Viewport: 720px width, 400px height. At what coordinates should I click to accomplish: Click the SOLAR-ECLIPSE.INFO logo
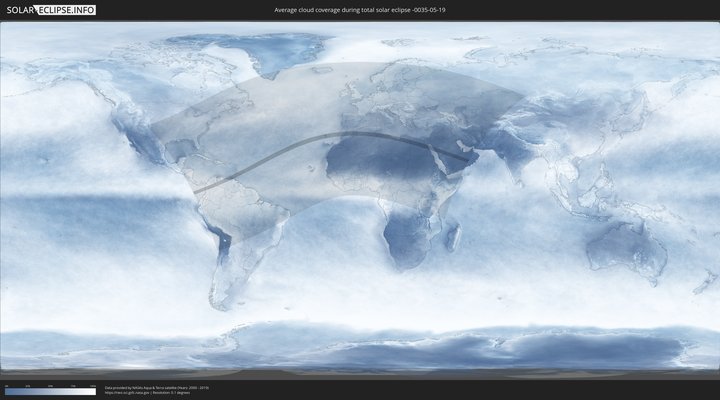click(51, 10)
